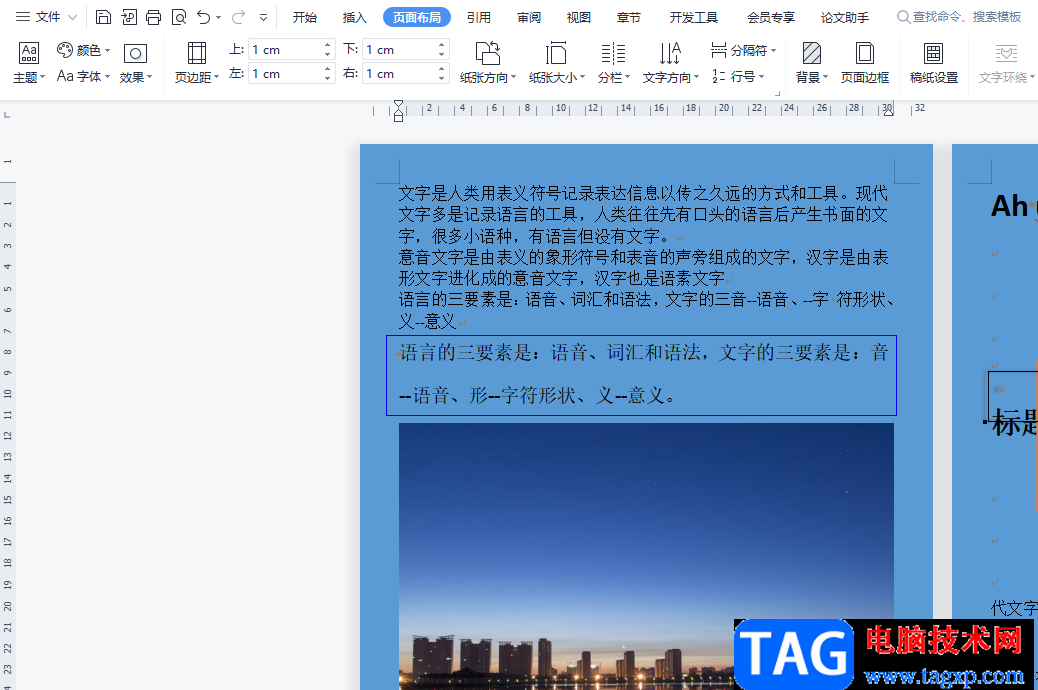Viewport: 1038px width, 690px height.
Task: Click the Print icon
Action: (154, 17)
